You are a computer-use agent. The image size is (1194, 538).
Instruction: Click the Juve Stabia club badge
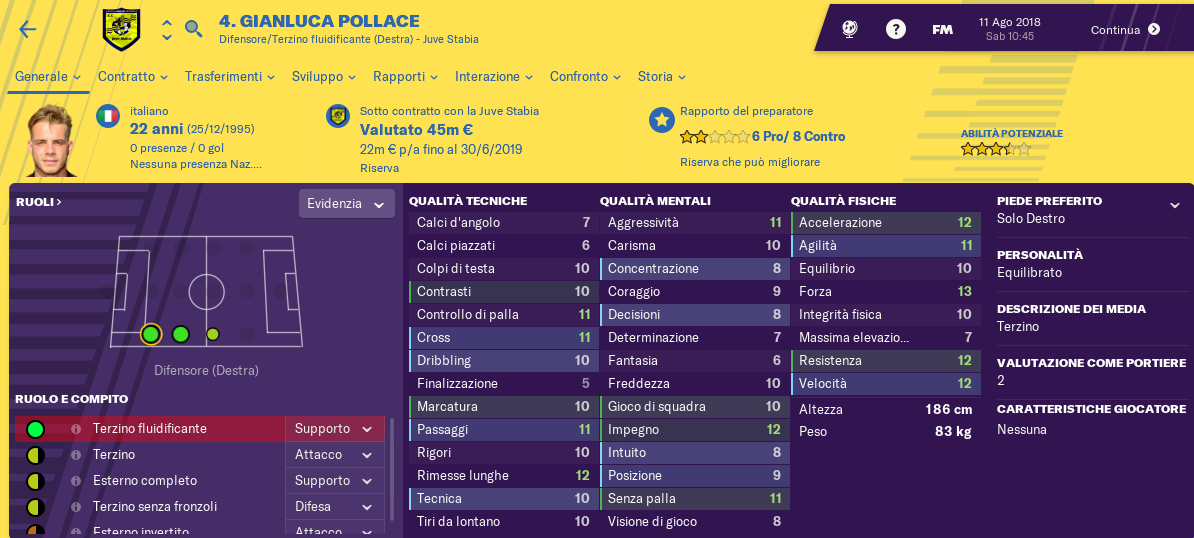tap(122, 30)
